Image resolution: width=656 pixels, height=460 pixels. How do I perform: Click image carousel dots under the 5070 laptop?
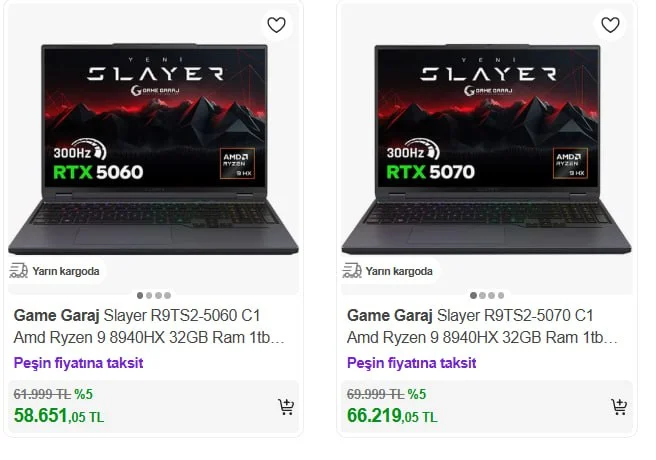(x=486, y=295)
